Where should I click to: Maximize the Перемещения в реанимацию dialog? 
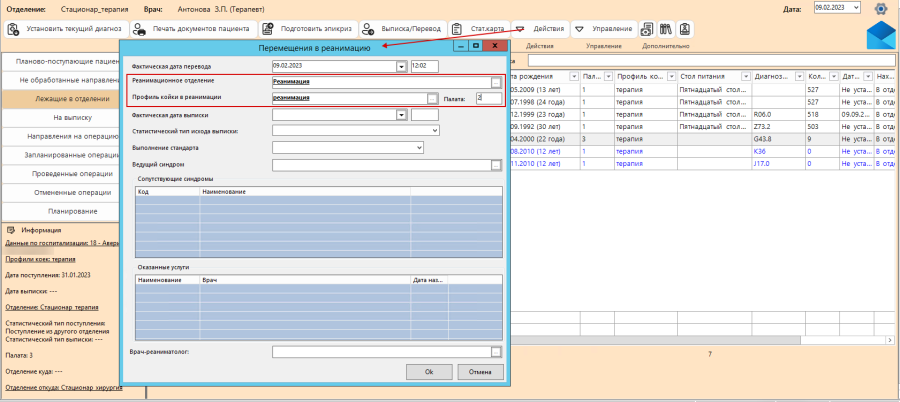tap(475, 45)
